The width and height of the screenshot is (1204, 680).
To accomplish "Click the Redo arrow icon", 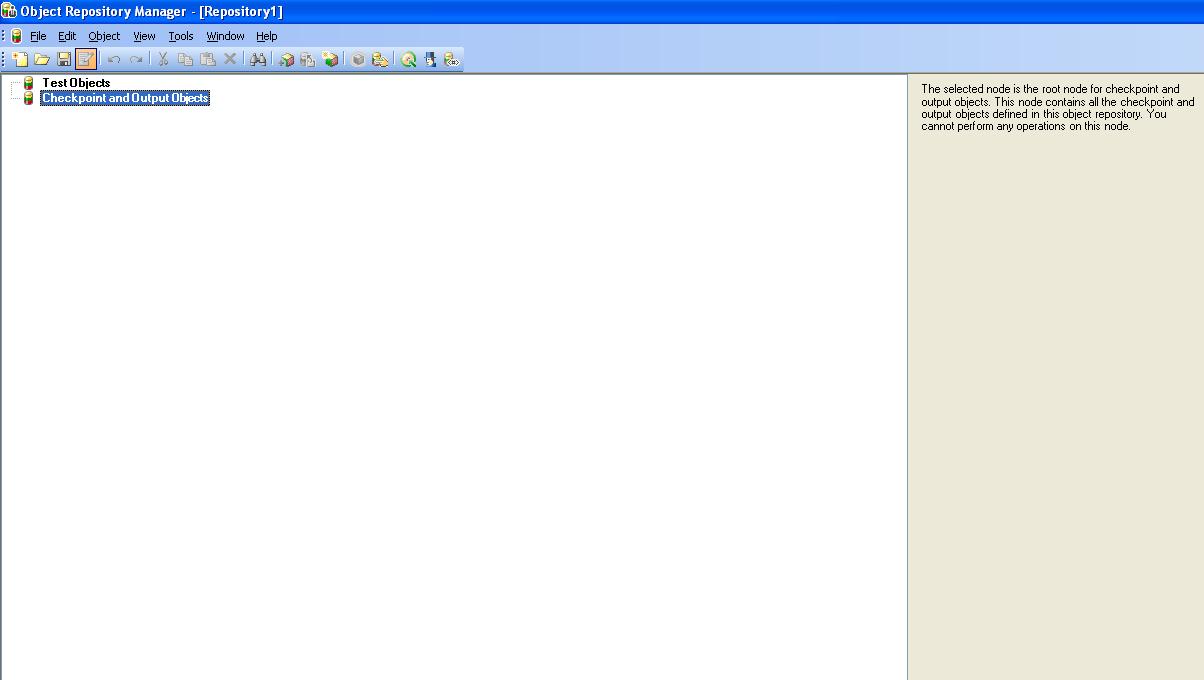I will [x=136, y=60].
